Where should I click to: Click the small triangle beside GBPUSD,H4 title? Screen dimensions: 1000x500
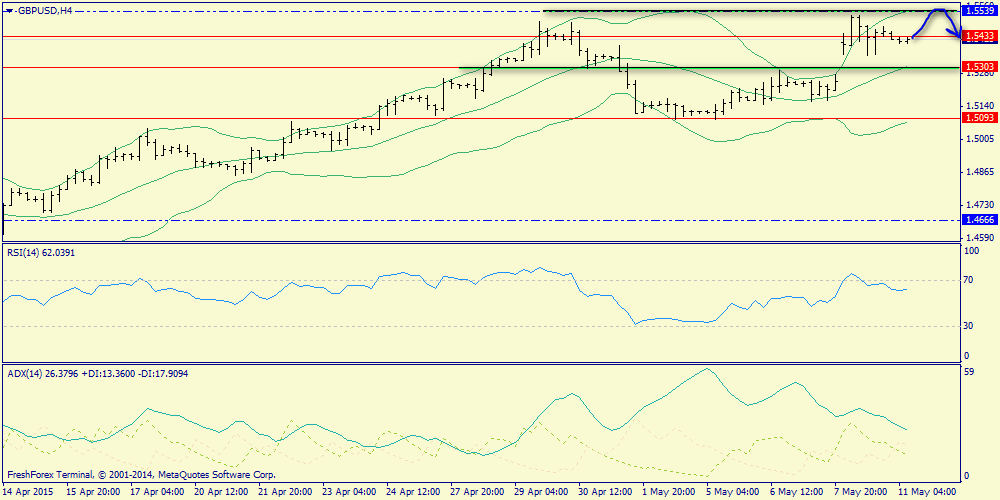[x=9, y=11]
